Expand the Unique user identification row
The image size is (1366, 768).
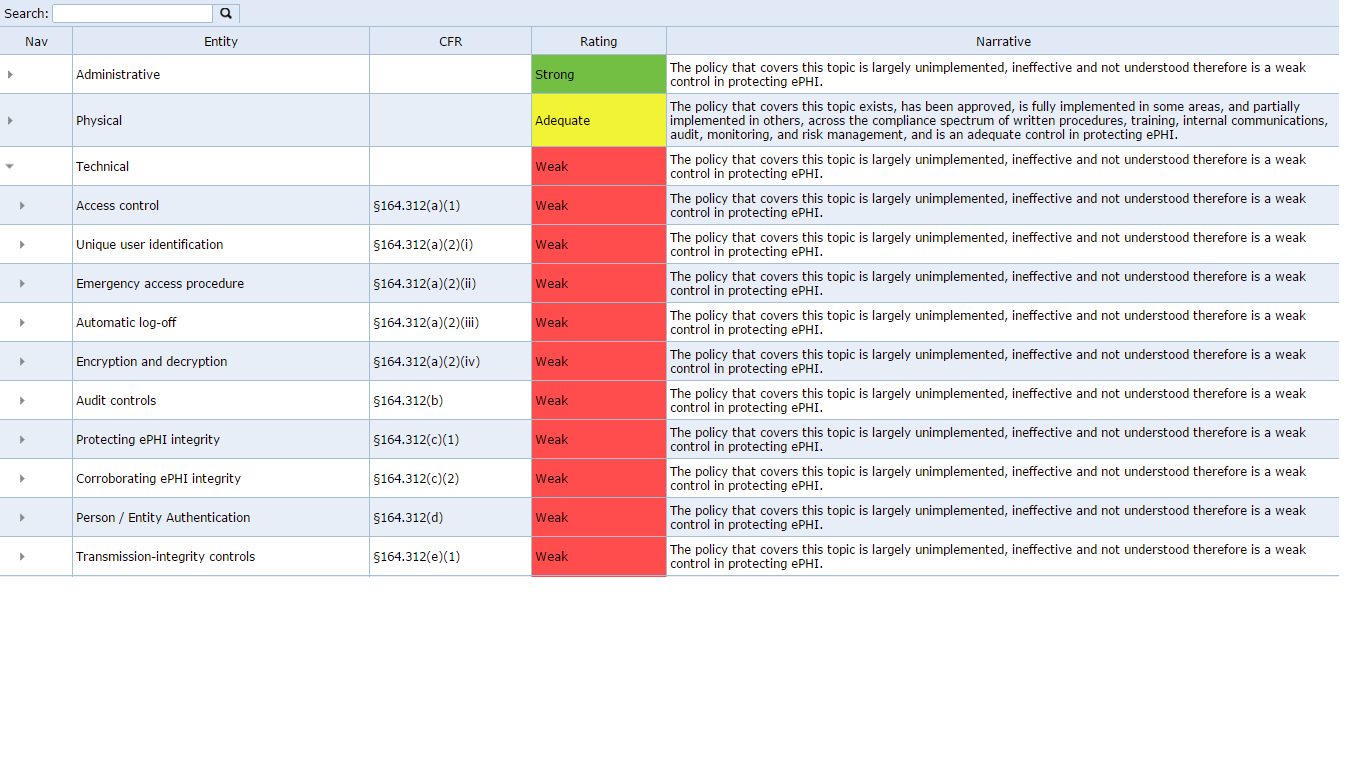click(22, 245)
